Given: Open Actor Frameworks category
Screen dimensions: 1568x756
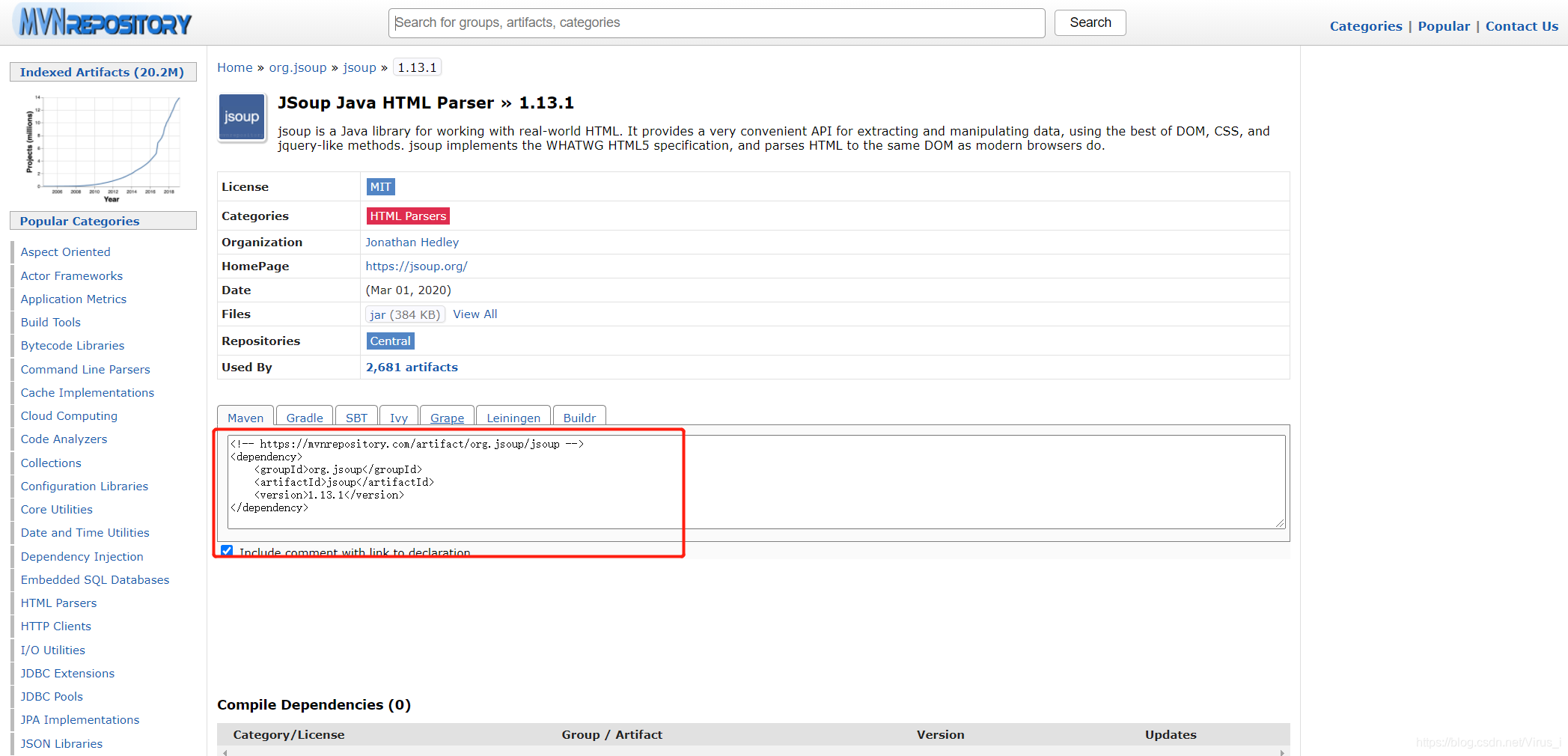Looking at the screenshot, I should [72, 276].
